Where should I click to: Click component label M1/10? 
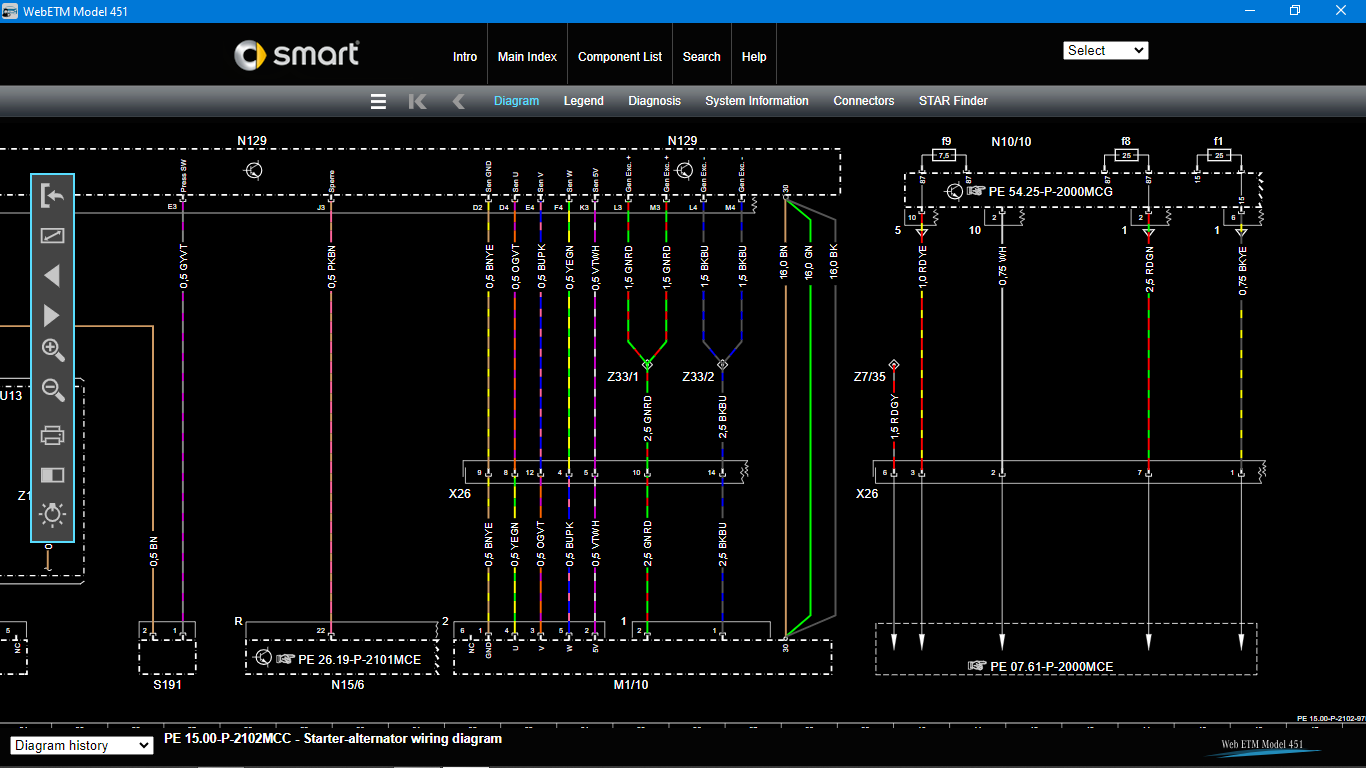631,685
